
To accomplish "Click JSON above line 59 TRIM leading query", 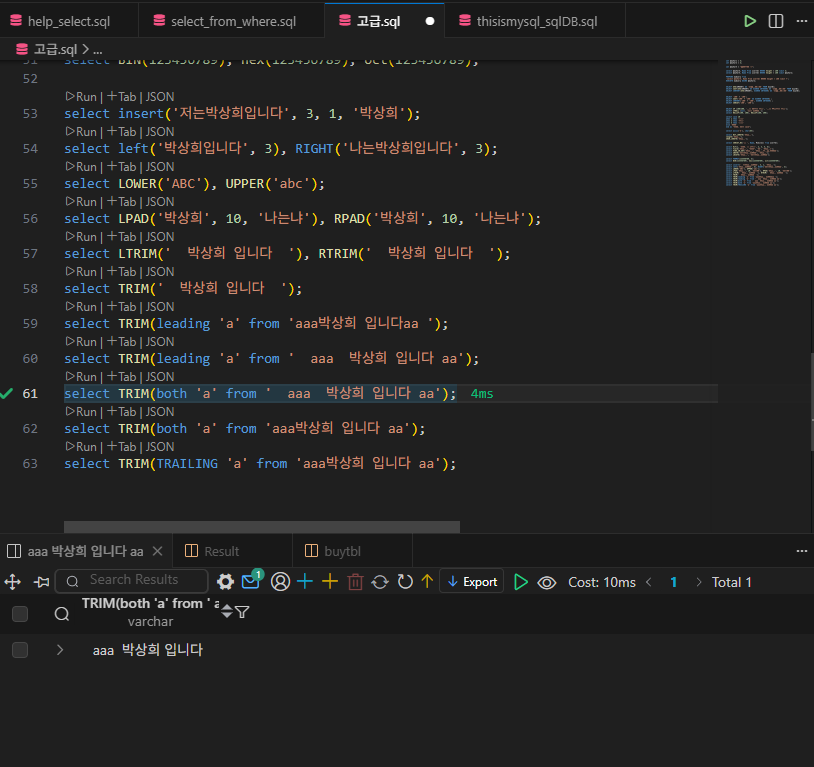I will [x=160, y=307].
